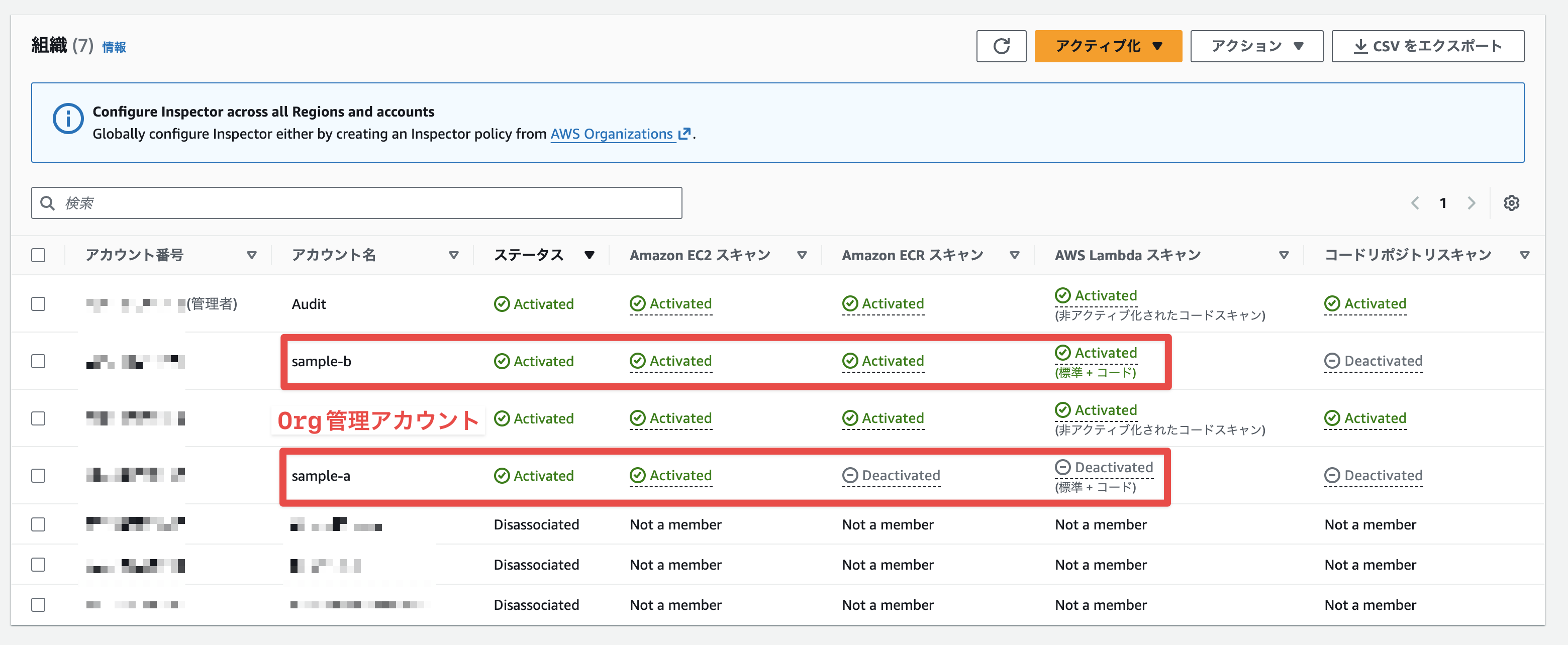Toggle the select-all header checkbox
Image resolution: width=1568 pixels, height=645 pixels.
tap(38, 255)
